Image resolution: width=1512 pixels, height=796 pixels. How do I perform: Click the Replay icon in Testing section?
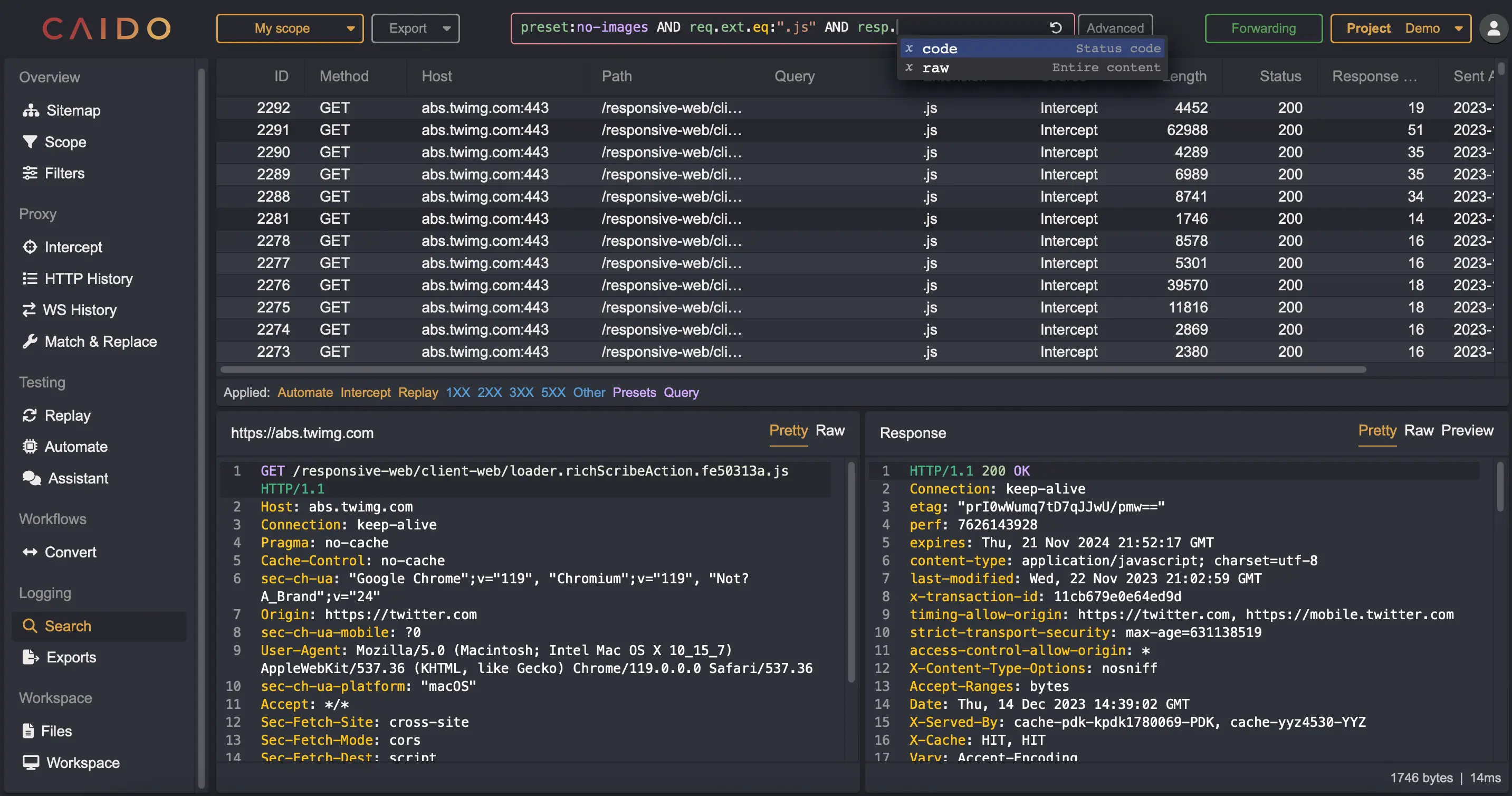click(x=29, y=415)
